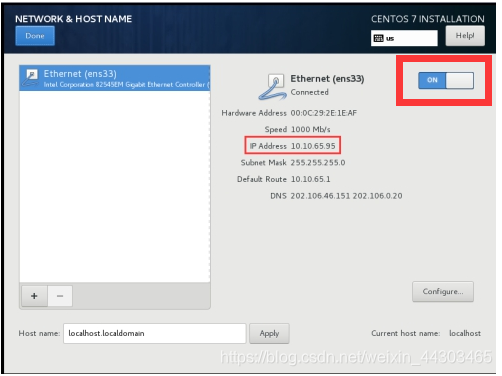Click the CENTOS 7 INSTALLATION heading

428,19
